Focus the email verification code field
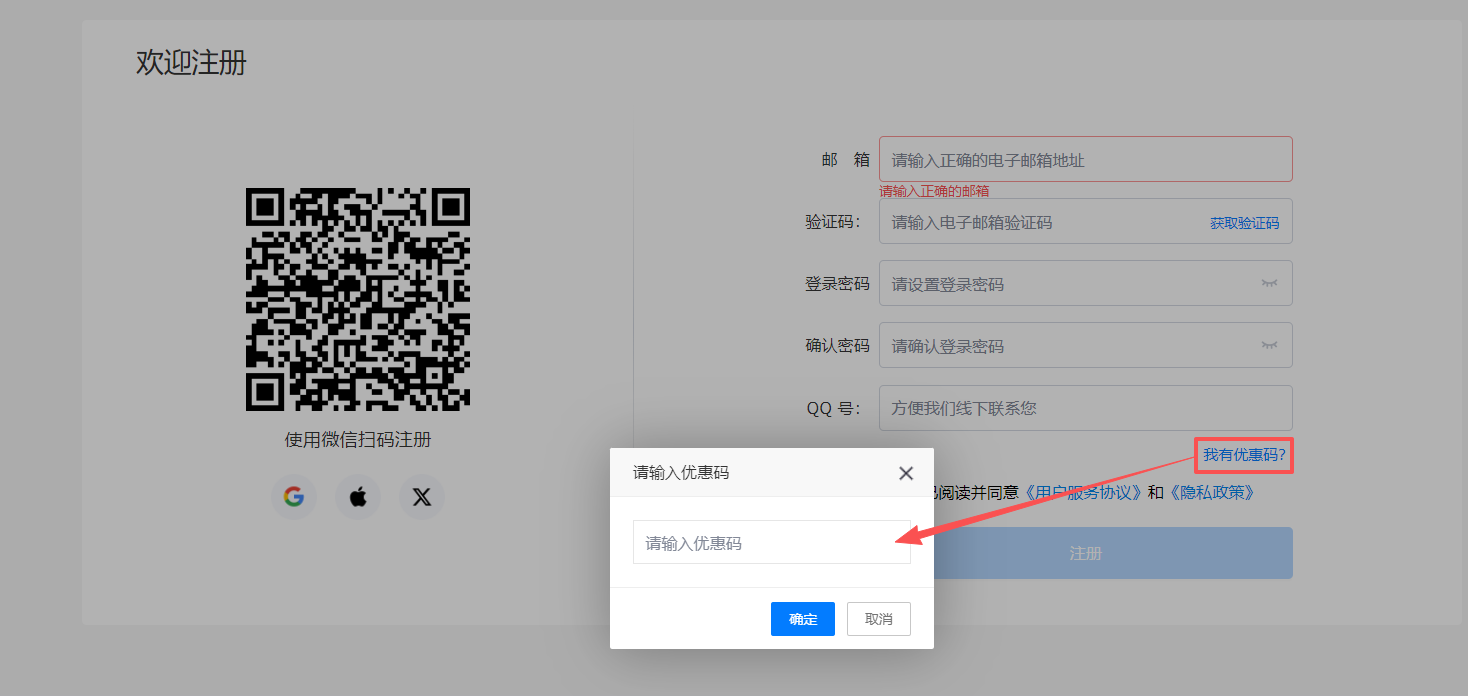The width and height of the screenshot is (1468, 696). coord(1086,221)
